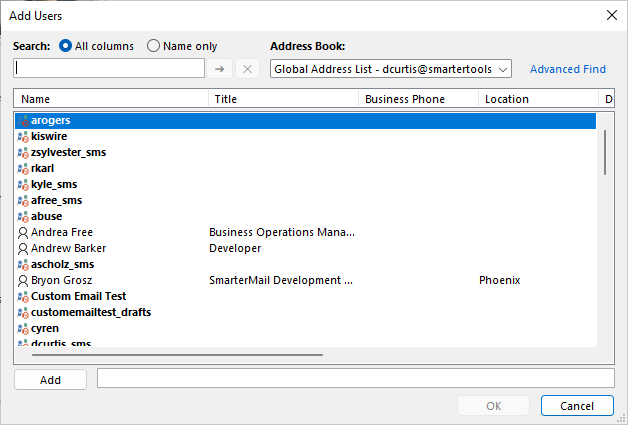Click the group icon beside Custom Email Test

(x=23, y=297)
